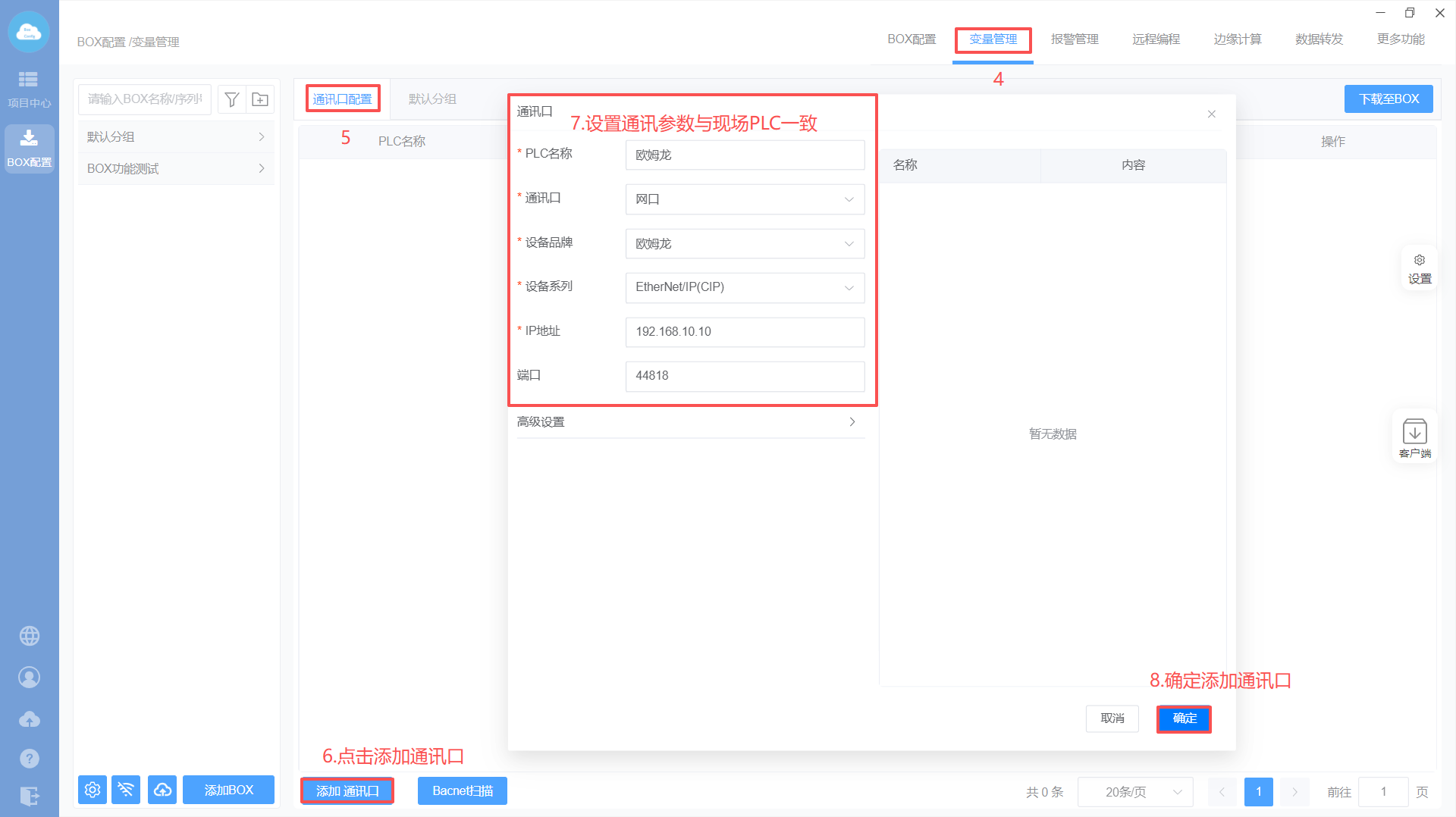This screenshot has height=817, width=1456.
Task: Open the 设备系列 EtherNet/IP(CIP) dropdown
Action: 744,287
